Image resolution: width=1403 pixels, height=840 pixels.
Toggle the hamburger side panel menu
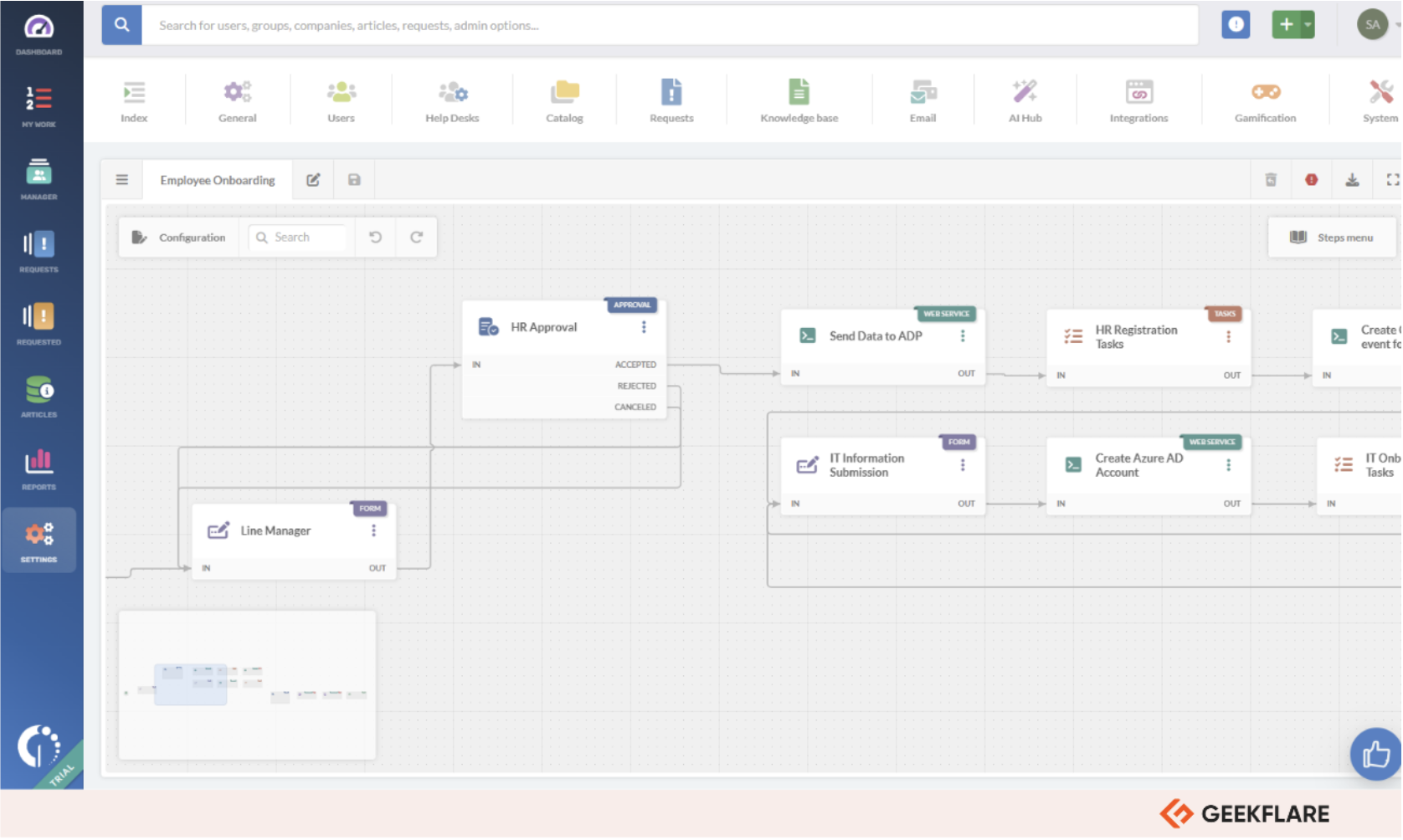click(x=122, y=180)
